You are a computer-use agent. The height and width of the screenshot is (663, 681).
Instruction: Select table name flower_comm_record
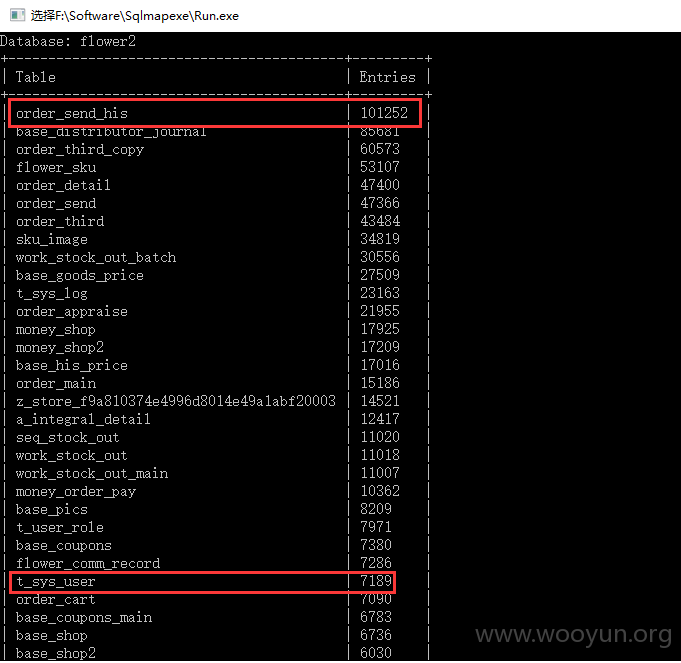[x=88, y=564]
